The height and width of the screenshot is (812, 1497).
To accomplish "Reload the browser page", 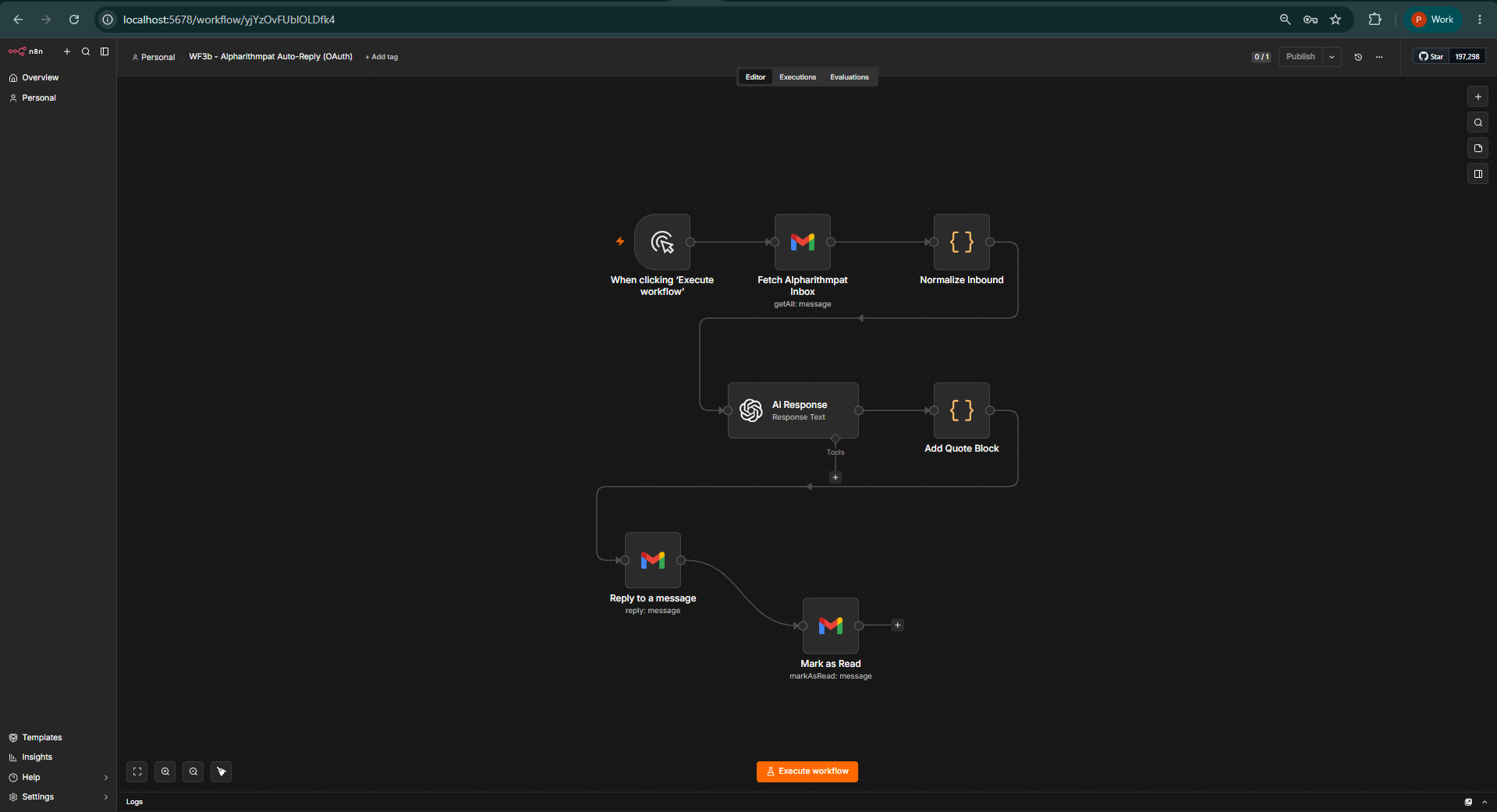I will tap(74, 20).
